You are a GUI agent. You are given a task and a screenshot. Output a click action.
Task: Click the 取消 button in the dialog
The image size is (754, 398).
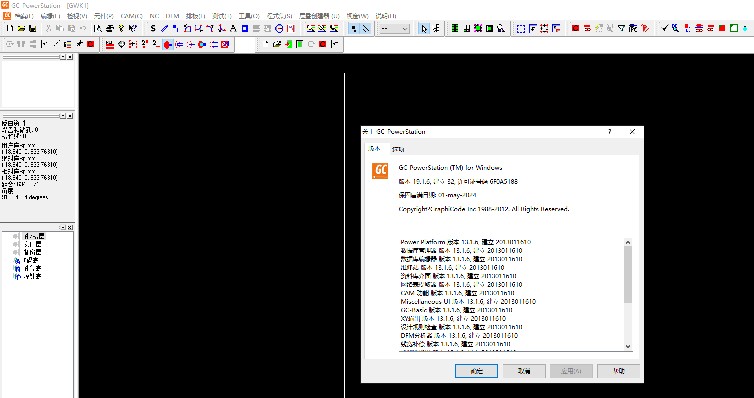524,371
